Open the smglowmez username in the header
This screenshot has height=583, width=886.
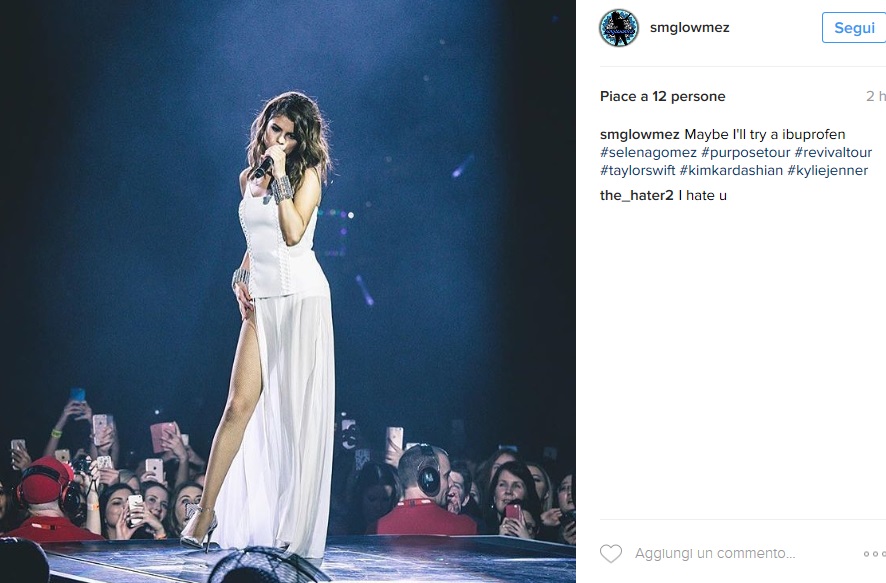(689, 28)
